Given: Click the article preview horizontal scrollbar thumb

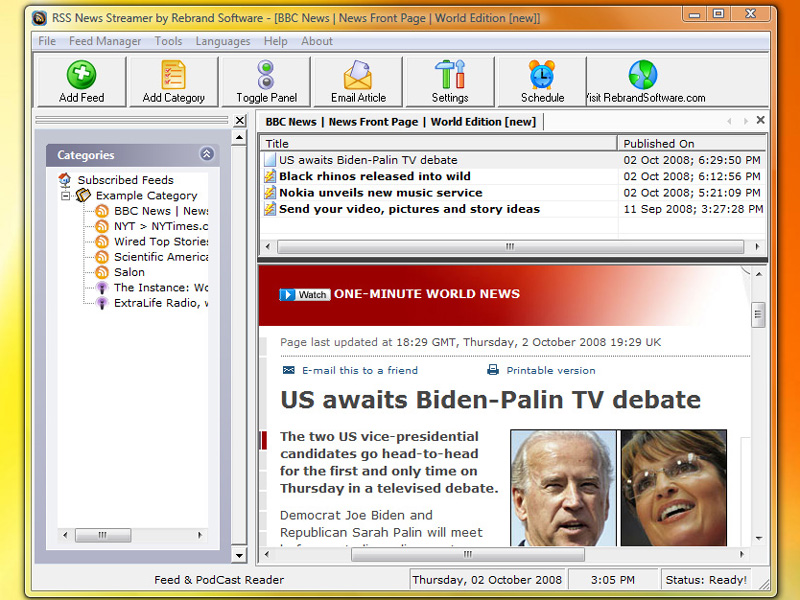Looking at the screenshot, I should pyautogui.click(x=468, y=555).
